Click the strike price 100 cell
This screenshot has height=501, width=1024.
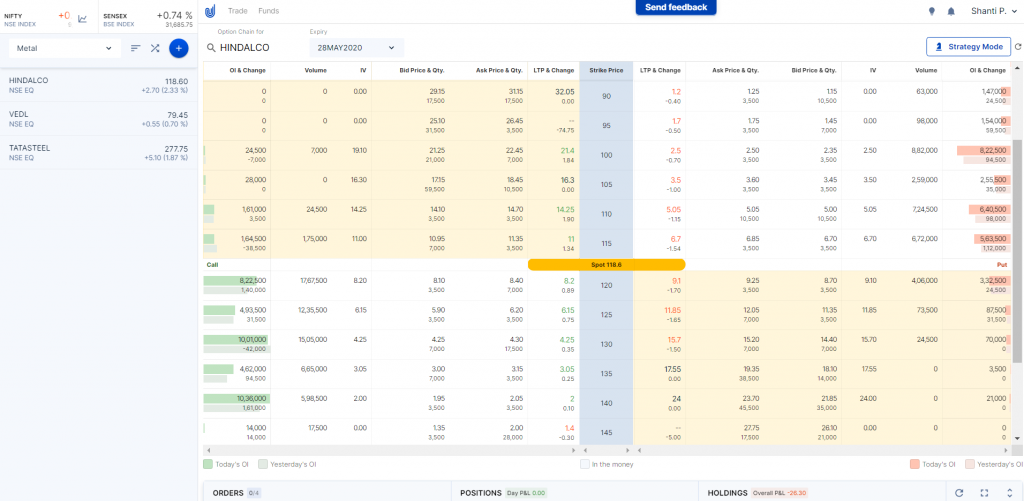pos(606,155)
